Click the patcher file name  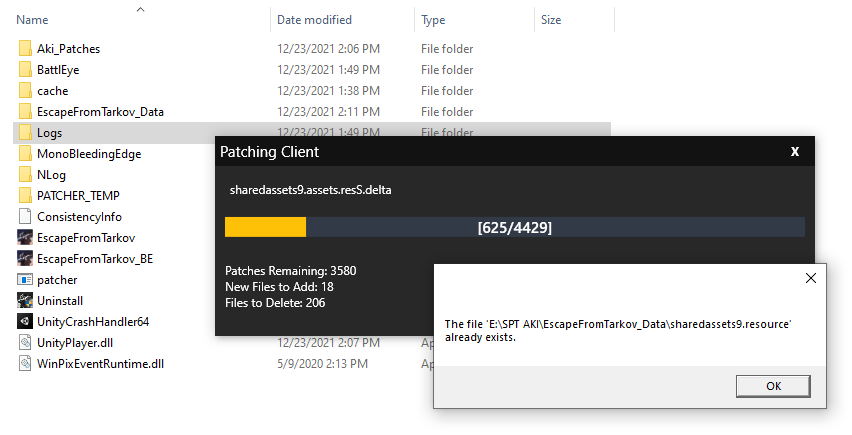coord(57,280)
